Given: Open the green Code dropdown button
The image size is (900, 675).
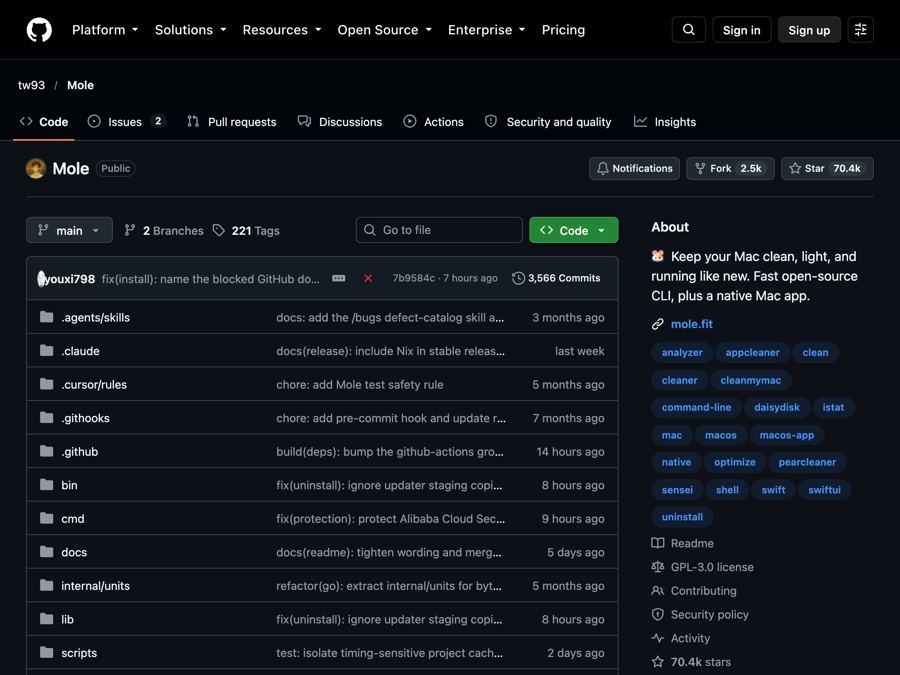Looking at the screenshot, I should [x=573, y=230].
